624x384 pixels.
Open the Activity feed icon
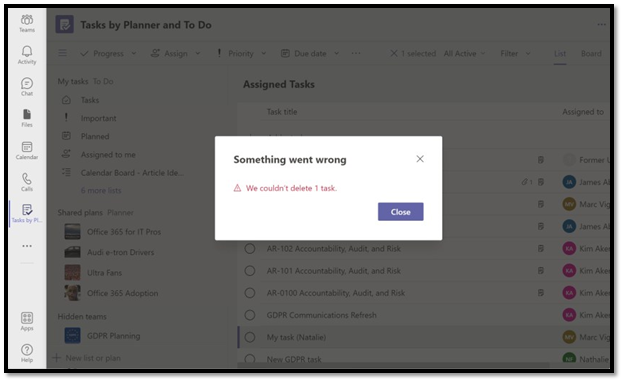click(27, 55)
